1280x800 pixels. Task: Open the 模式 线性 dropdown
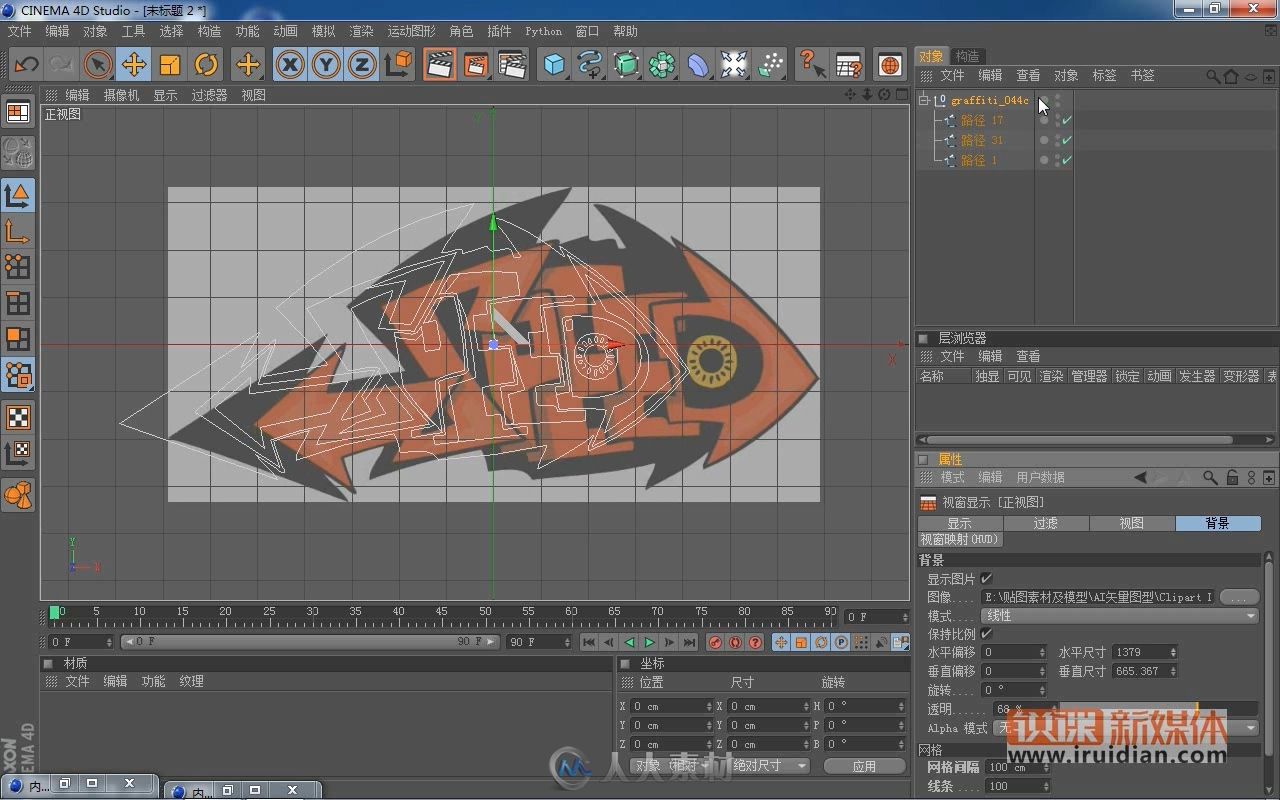pyautogui.click(x=1120, y=616)
